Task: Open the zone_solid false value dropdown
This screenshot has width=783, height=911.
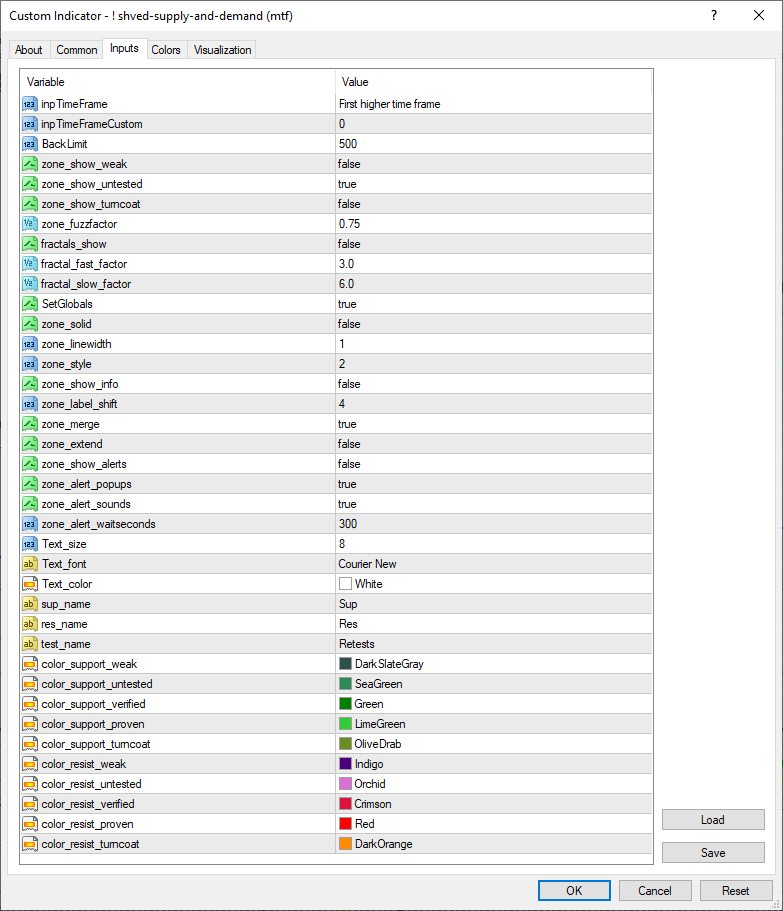Action: (494, 324)
